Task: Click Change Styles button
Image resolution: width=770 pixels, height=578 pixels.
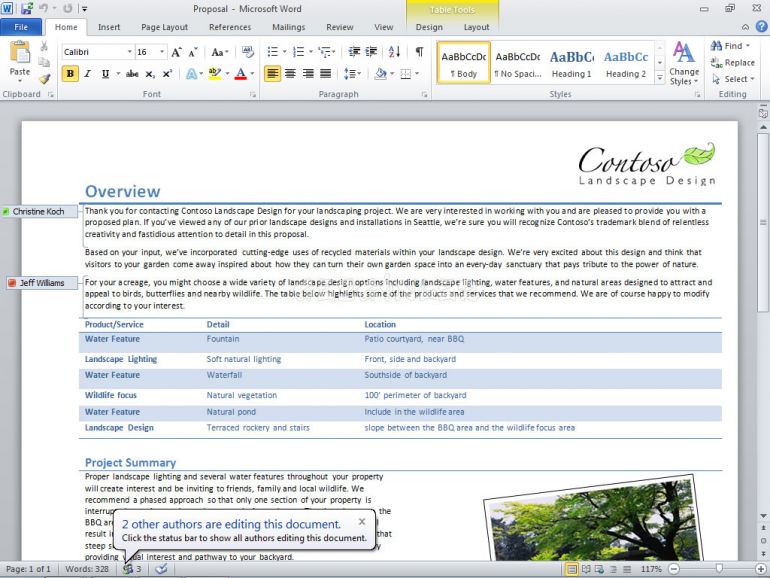Action: pyautogui.click(x=684, y=63)
